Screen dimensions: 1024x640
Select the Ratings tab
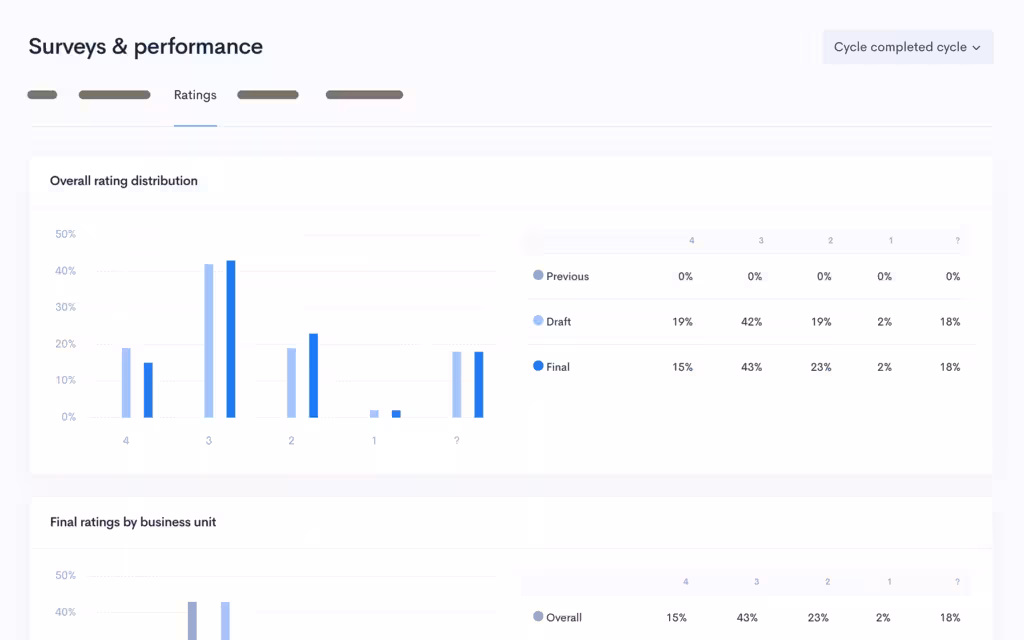click(x=195, y=95)
